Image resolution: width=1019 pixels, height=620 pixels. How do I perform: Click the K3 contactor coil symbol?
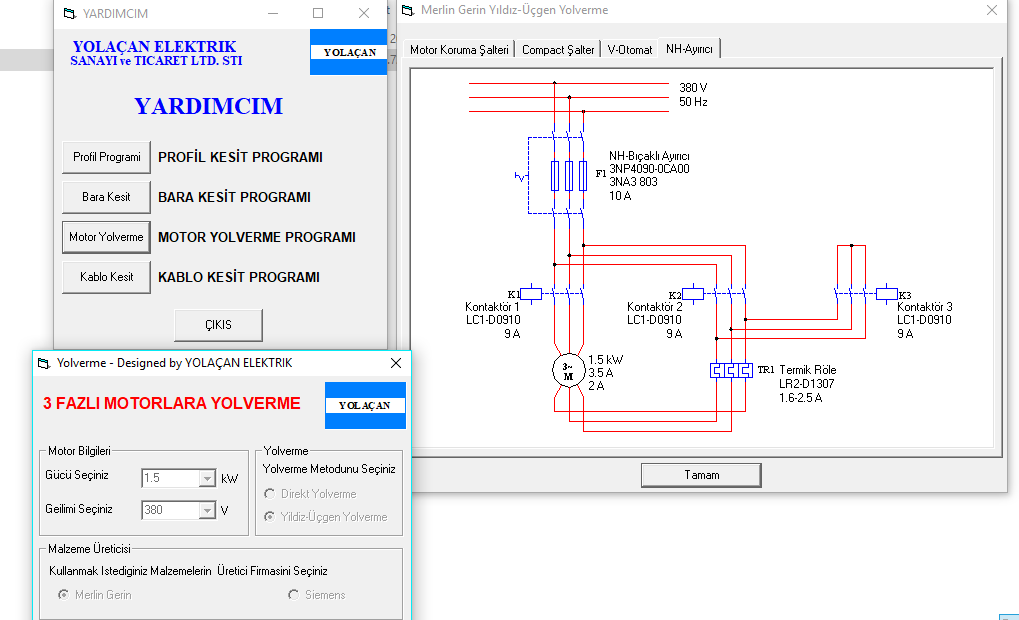click(x=886, y=294)
